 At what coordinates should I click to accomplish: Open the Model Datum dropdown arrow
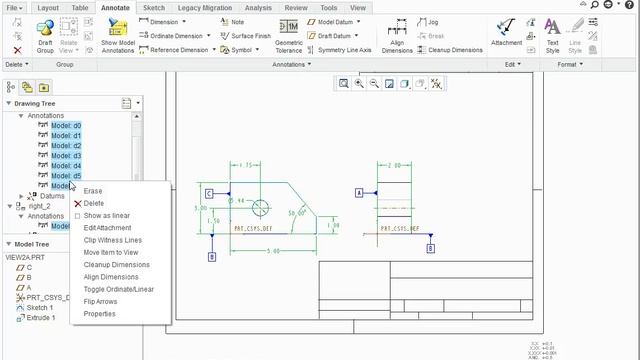(358, 22)
